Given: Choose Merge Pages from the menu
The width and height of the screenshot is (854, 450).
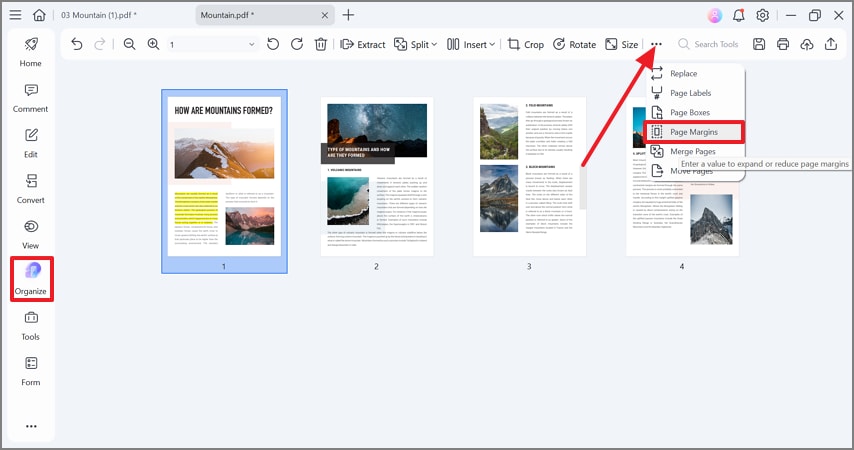Looking at the screenshot, I should pyautogui.click(x=695, y=151).
